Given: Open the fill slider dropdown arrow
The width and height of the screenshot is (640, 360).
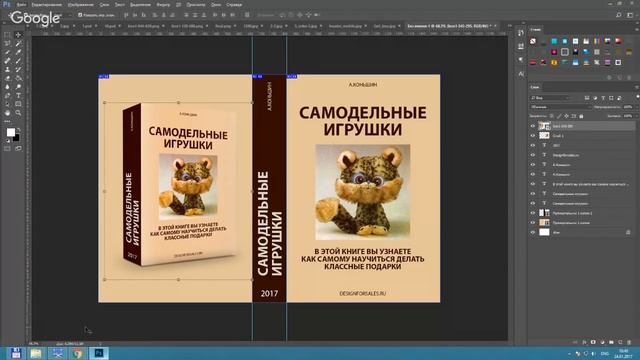Looking at the screenshot, I should (x=636, y=116).
